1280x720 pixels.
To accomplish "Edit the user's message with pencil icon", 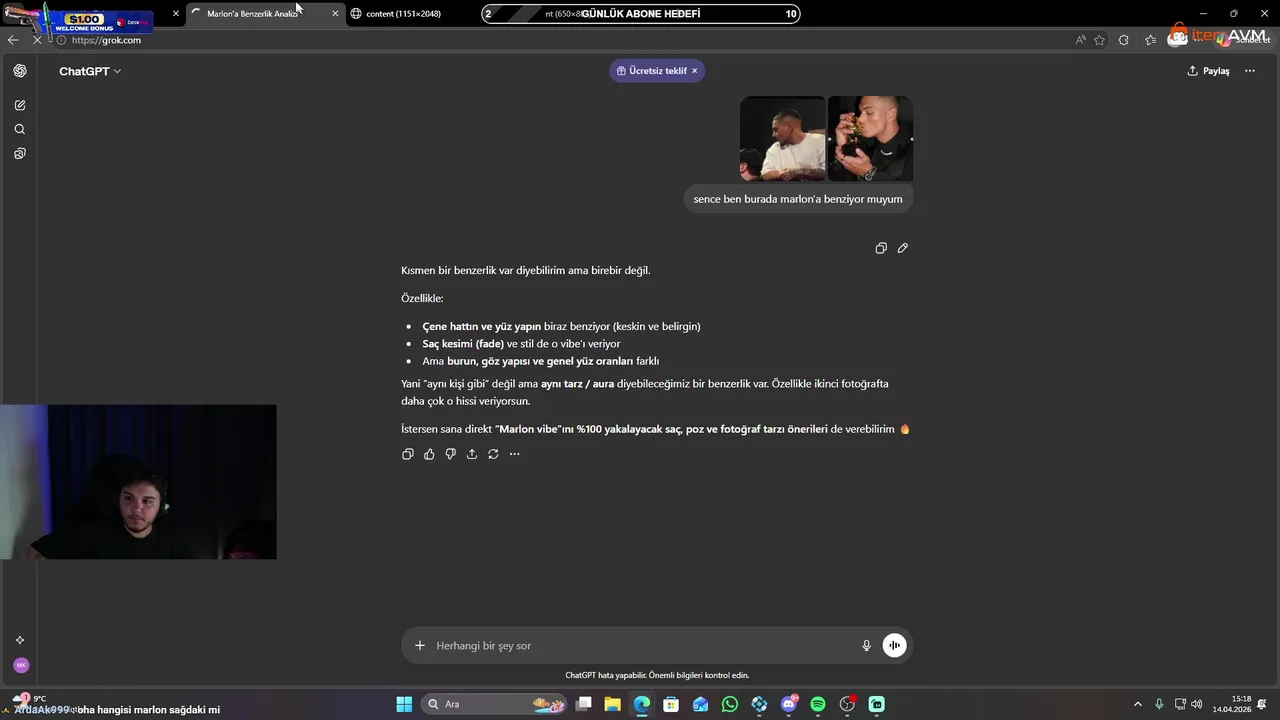I will tap(903, 248).
